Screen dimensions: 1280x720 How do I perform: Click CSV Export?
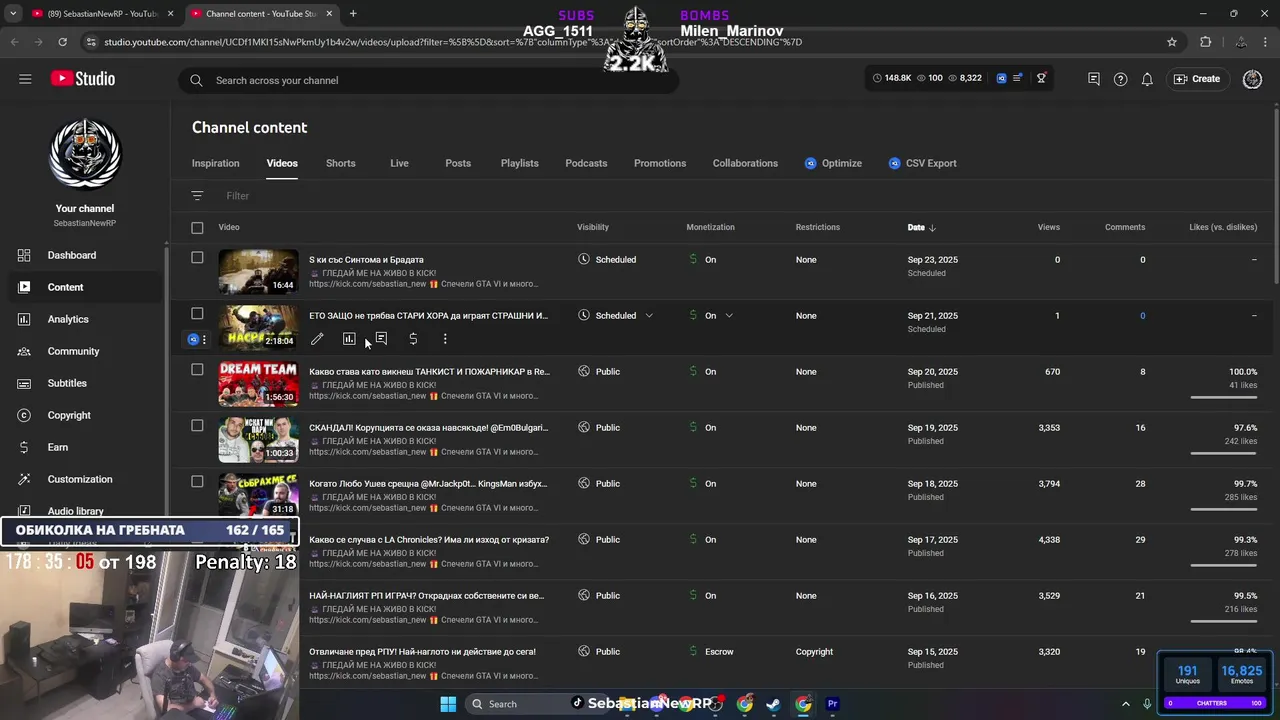(x=922, y=163)
